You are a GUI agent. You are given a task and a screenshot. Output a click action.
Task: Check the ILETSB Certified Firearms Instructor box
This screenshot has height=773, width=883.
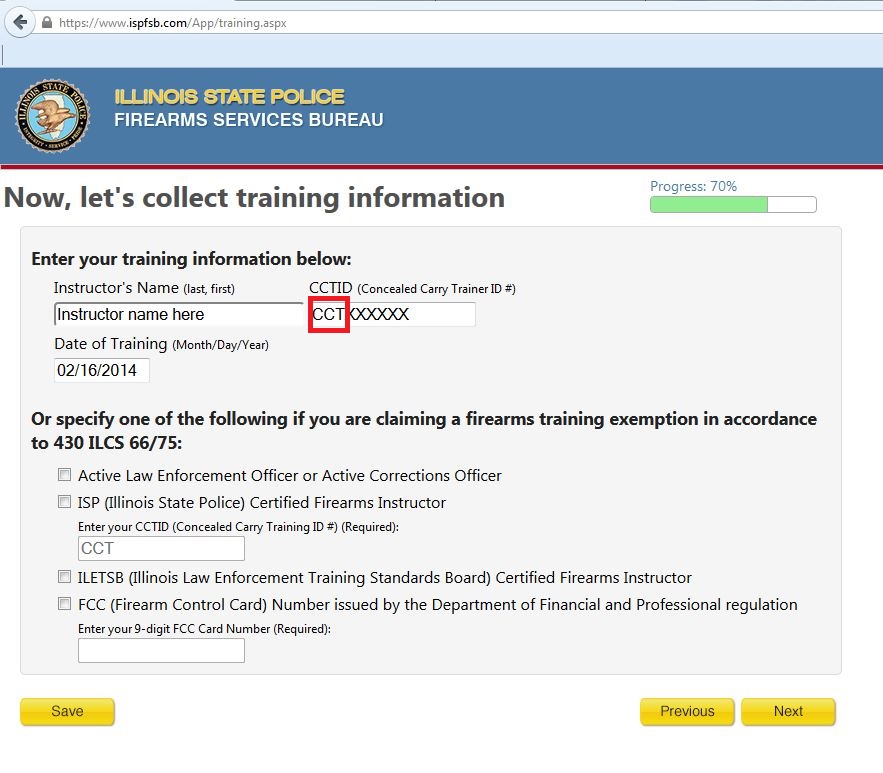click(65, 577)
